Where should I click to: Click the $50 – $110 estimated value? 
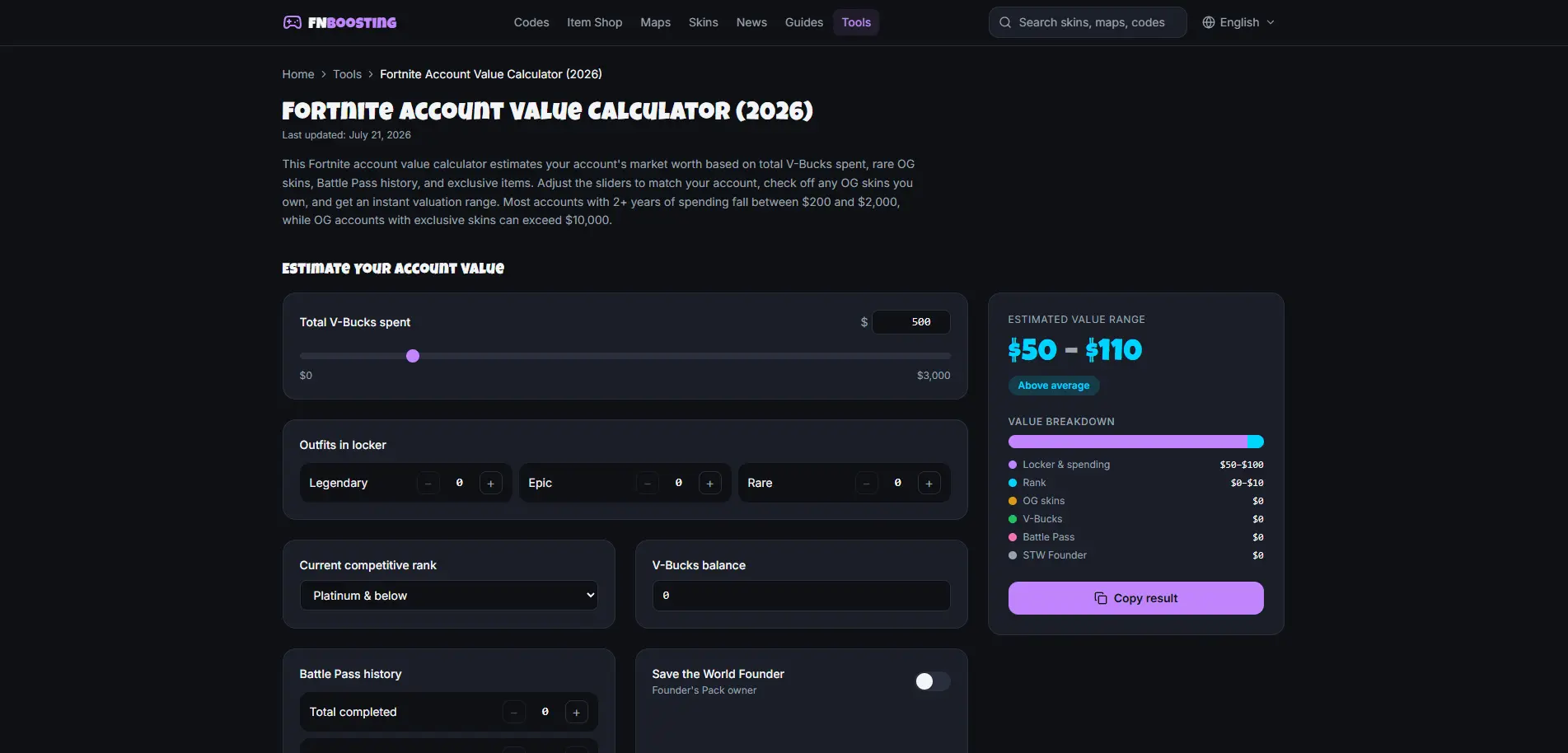[1075, 350]
